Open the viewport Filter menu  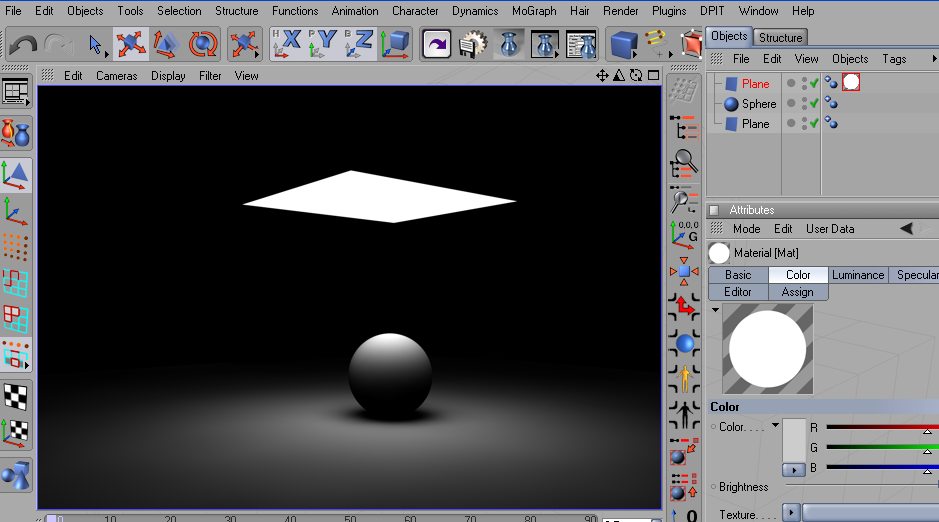[x=210, y=76]
